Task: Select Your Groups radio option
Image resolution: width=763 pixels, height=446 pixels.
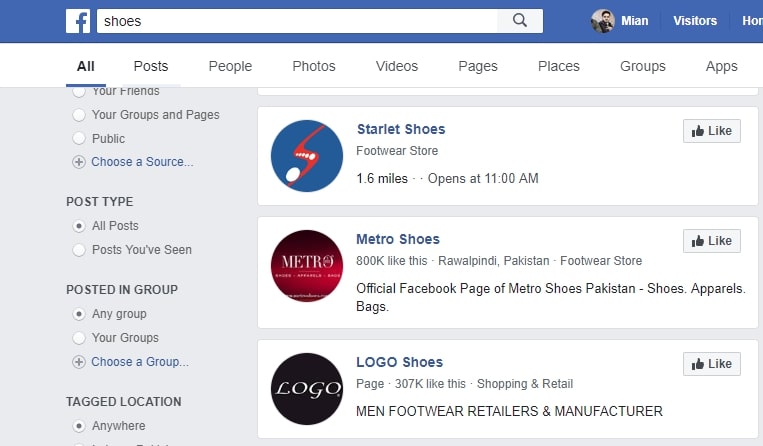Action: pyautogui.click(x=79, y=338)
